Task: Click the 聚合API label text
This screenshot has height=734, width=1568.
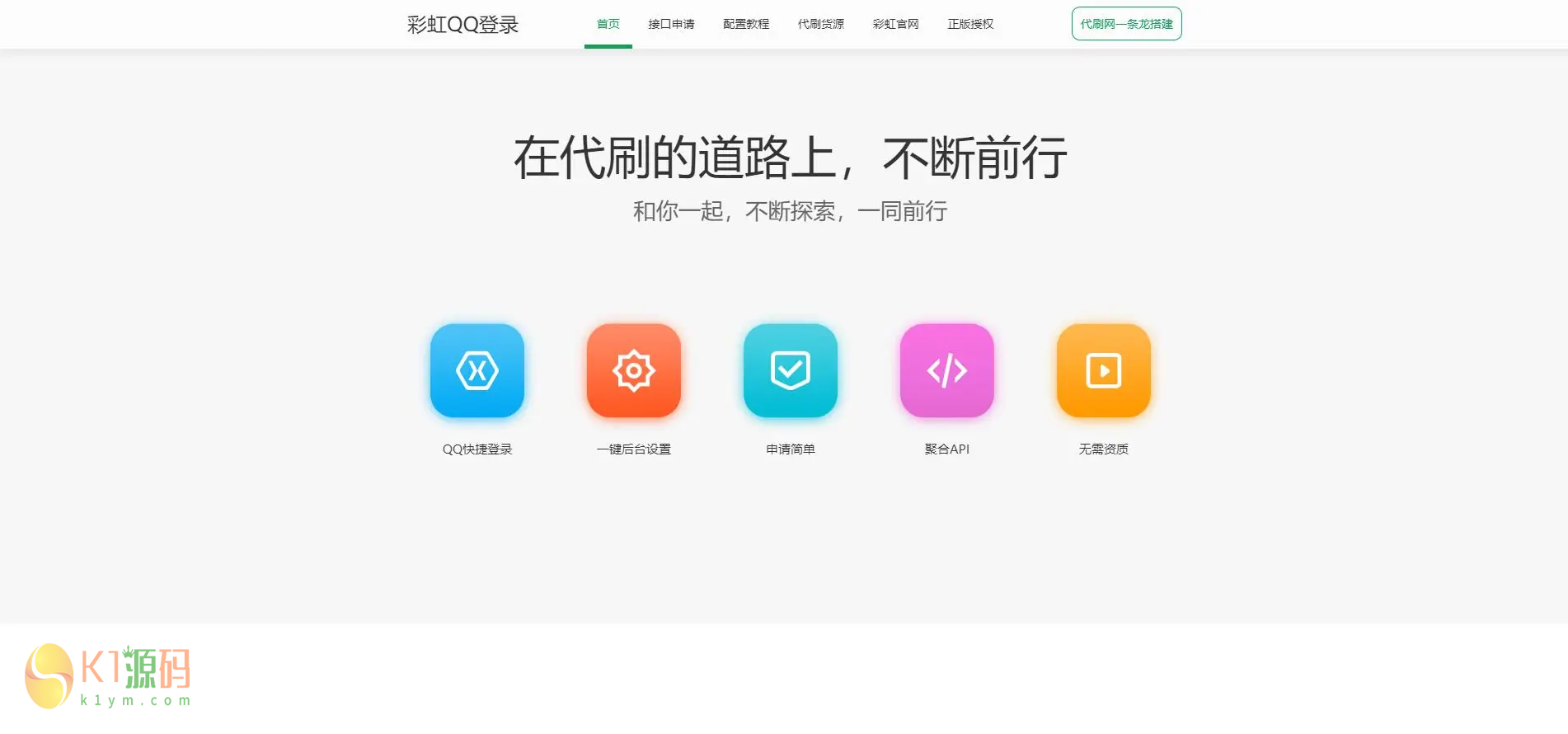Action: (x=947, y=449)
